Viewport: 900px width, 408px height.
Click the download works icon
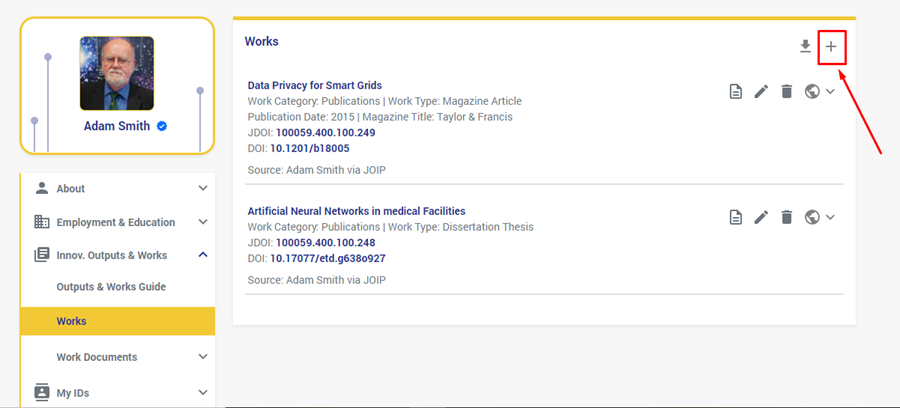click(805, 47)
